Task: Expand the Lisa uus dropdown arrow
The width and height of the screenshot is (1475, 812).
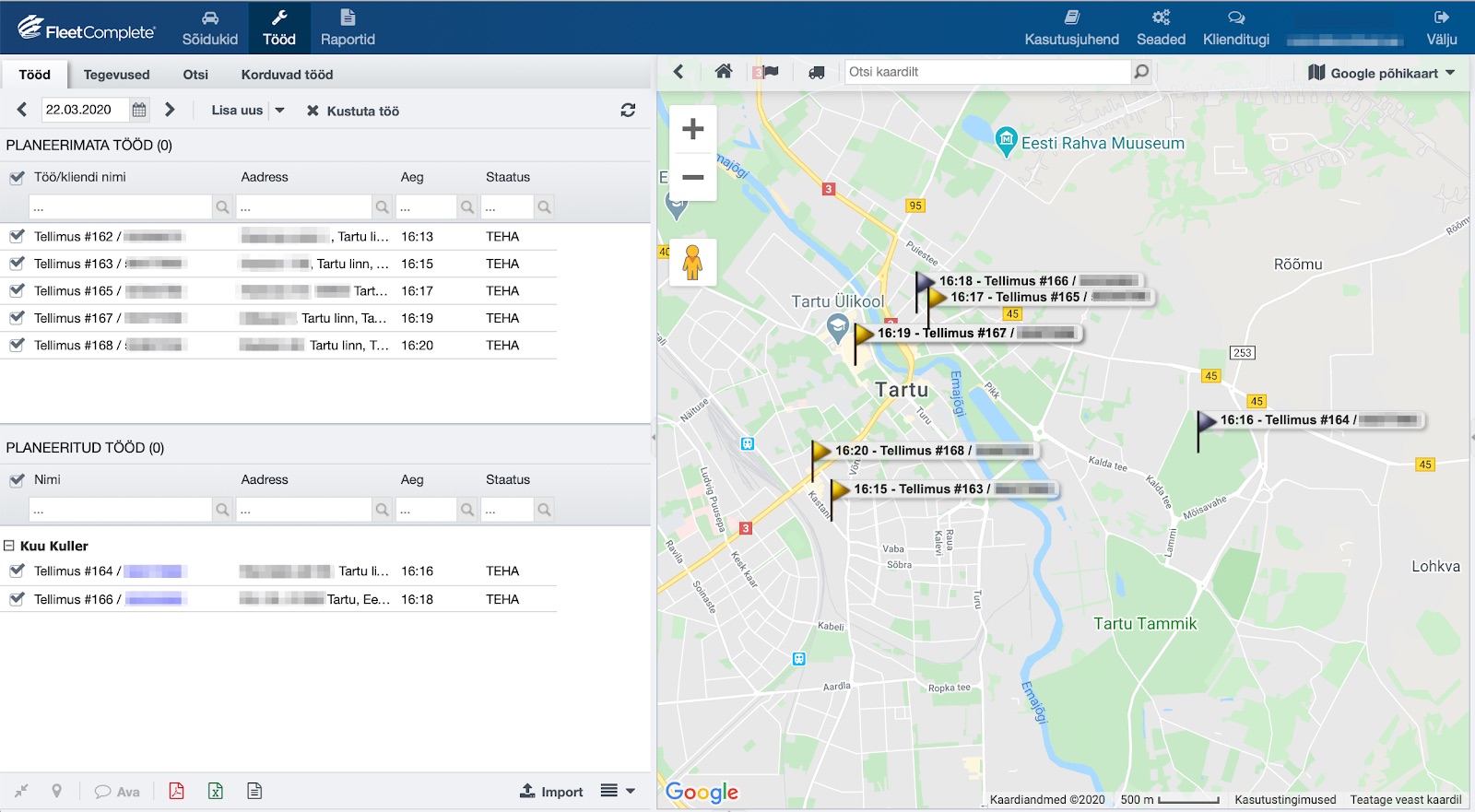Action: pos(279,111)
